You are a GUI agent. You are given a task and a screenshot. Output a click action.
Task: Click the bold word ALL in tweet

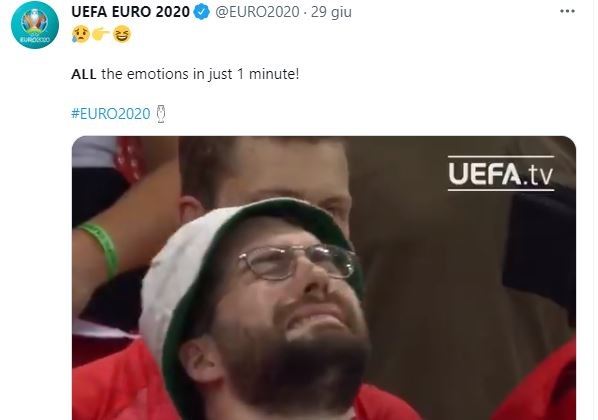(x=84, y=74)
